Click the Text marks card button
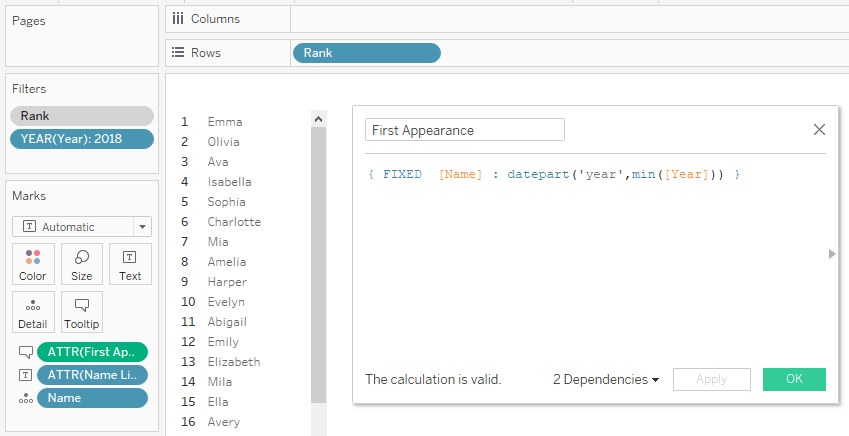 130,264
